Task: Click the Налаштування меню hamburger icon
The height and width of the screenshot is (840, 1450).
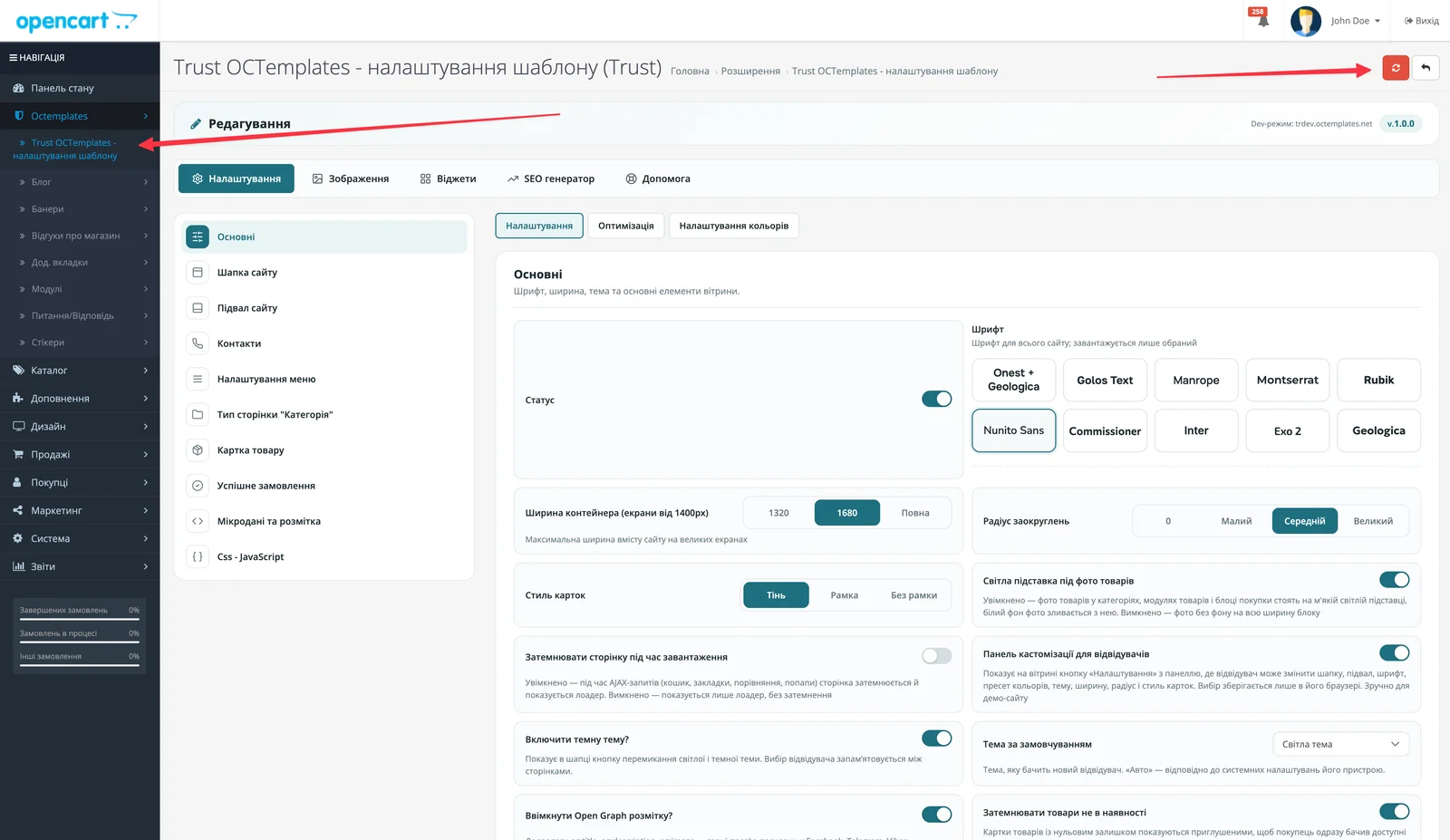Action: click(198, 379)
